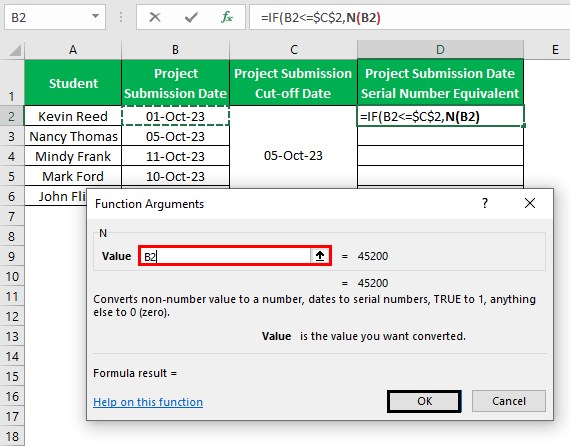
Task: Click the formula bar options dots
Action: tap(121, 17)
